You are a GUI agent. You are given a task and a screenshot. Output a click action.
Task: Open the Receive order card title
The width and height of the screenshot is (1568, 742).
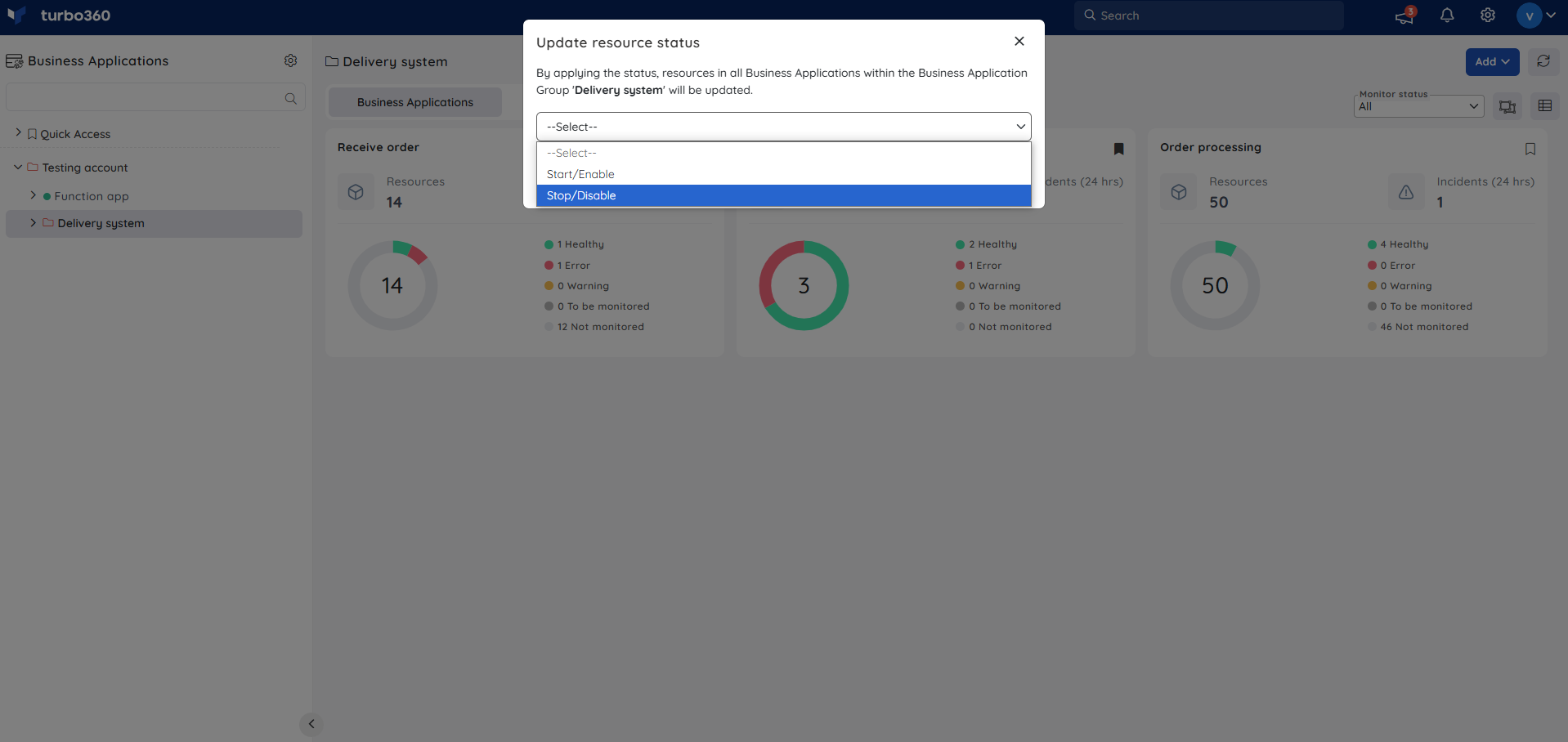379,147
